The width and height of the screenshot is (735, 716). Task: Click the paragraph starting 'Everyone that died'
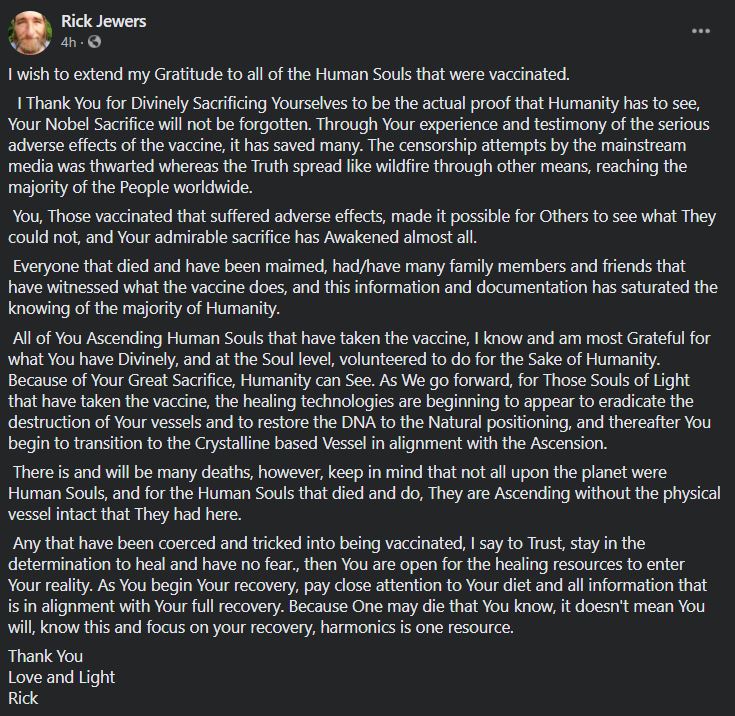[363, 287]
